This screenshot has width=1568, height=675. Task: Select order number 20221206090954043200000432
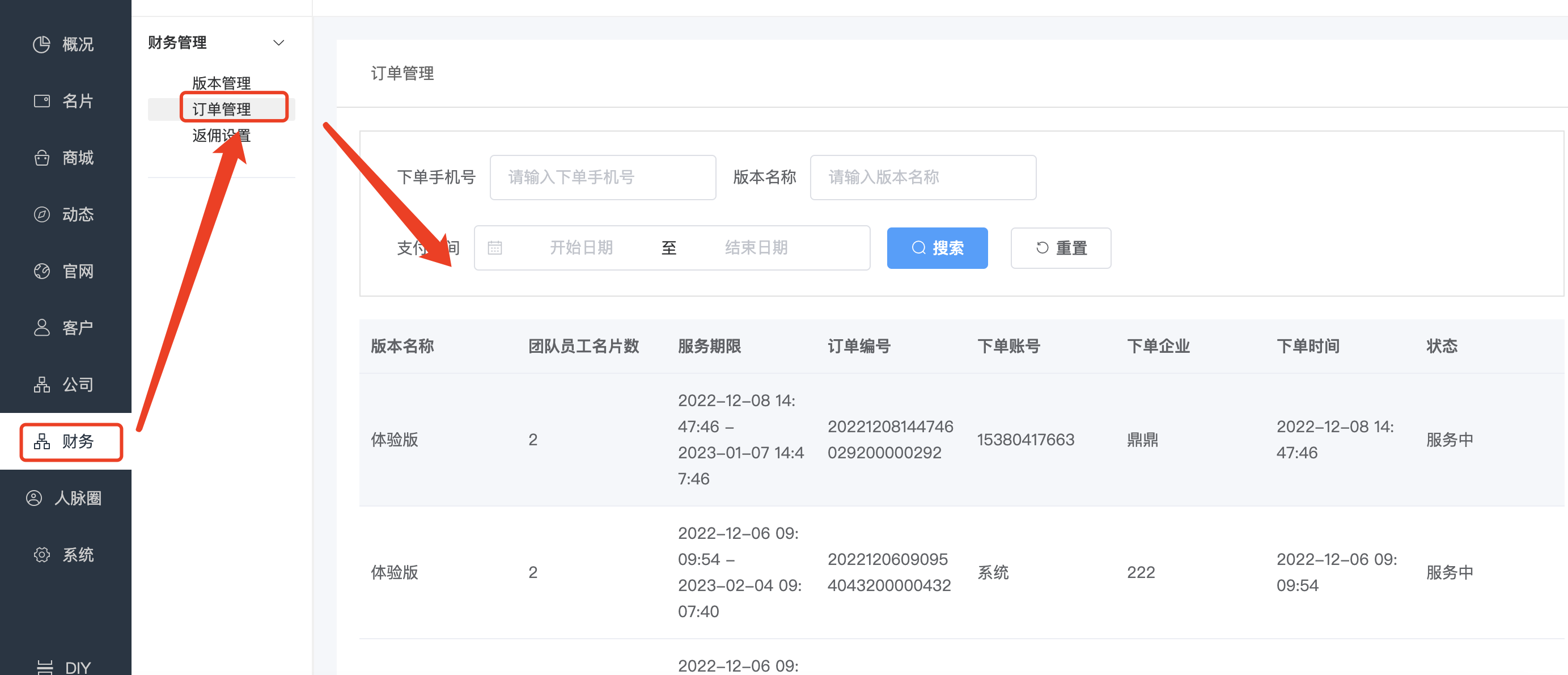pyautogui.click(x=889, y=572)
